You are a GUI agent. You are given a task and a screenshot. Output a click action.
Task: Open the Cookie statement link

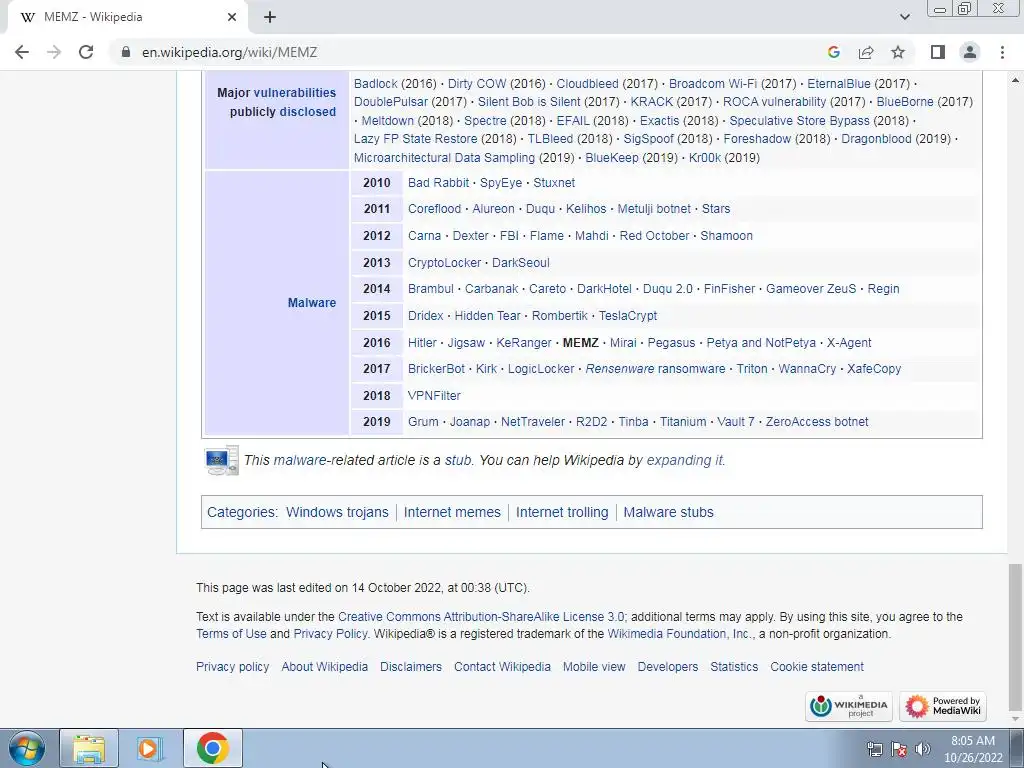(817, 667)
